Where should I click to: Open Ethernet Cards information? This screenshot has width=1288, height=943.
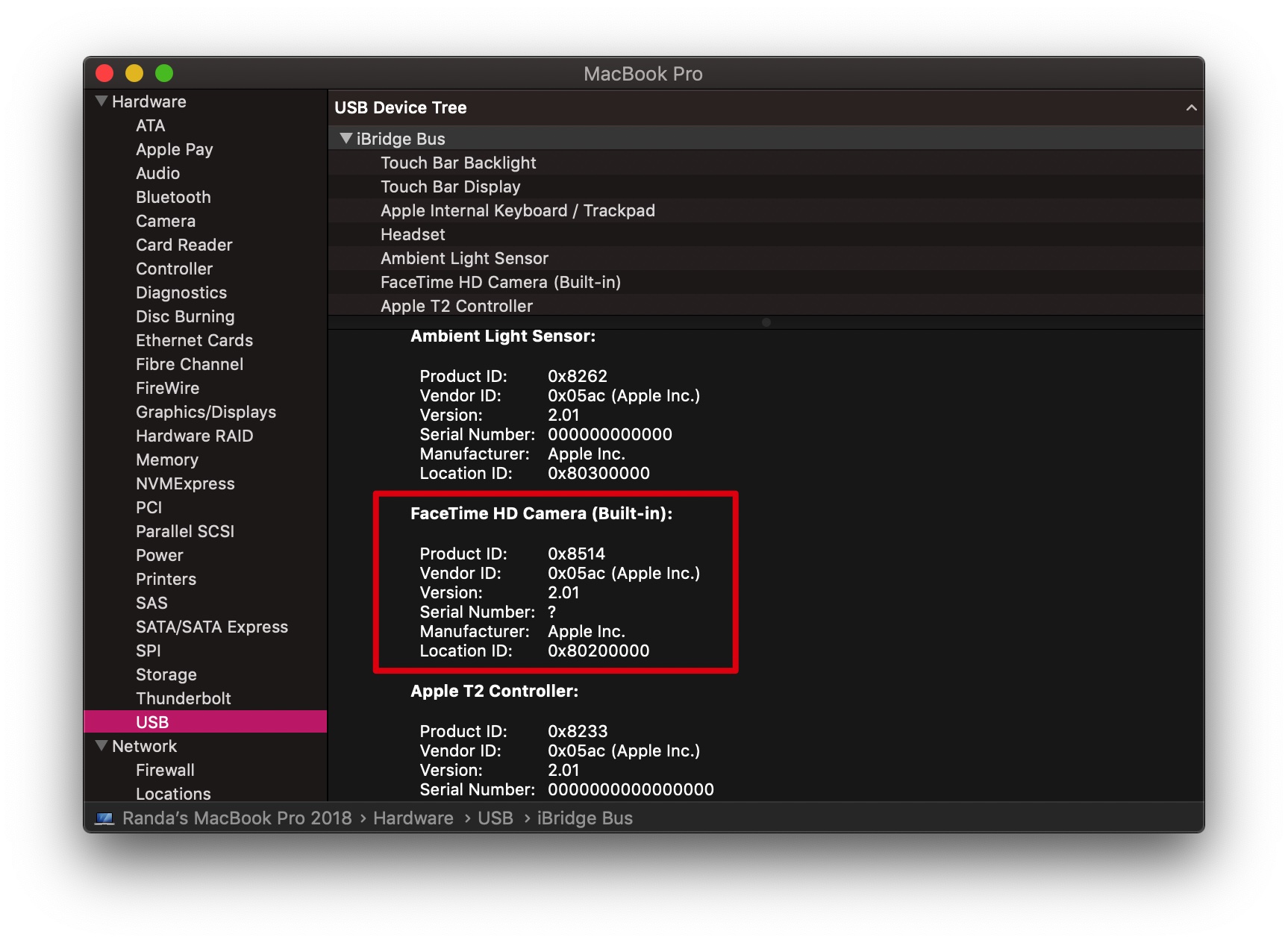point(195,340)
